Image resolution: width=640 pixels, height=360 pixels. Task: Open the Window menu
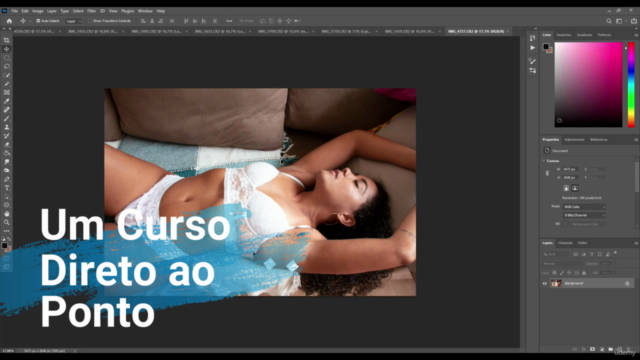pyautogui.click(x=145, y=11)
